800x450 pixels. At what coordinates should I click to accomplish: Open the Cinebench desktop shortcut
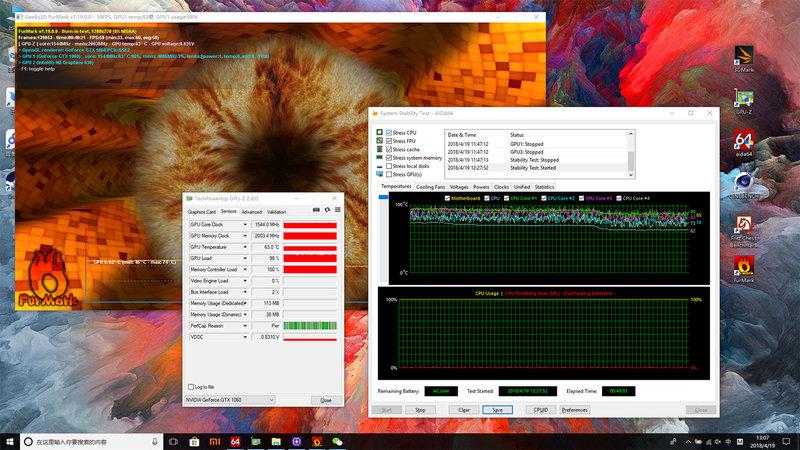(744, 185)
